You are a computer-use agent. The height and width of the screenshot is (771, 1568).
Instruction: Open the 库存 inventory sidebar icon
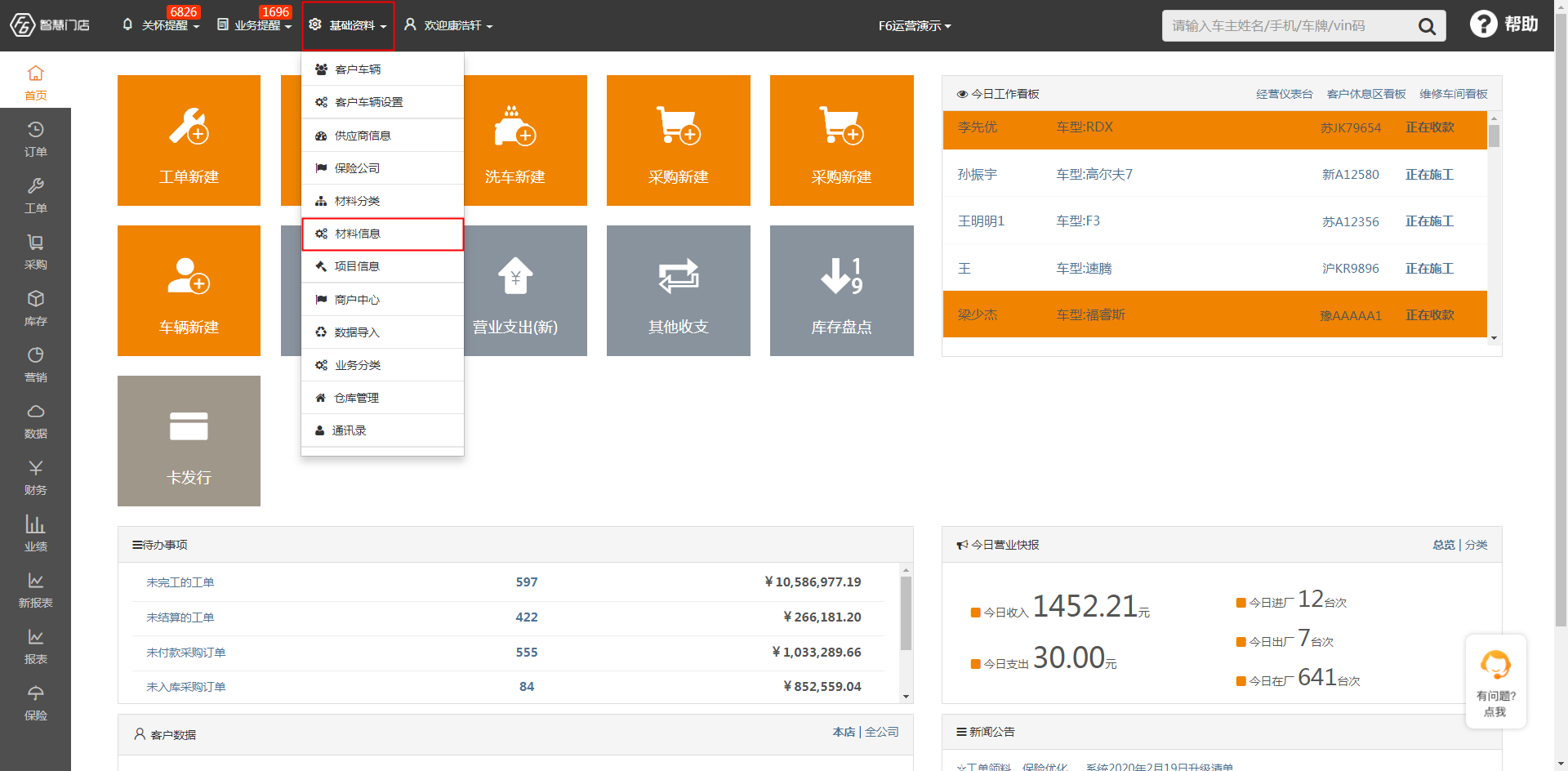(35, 308)
